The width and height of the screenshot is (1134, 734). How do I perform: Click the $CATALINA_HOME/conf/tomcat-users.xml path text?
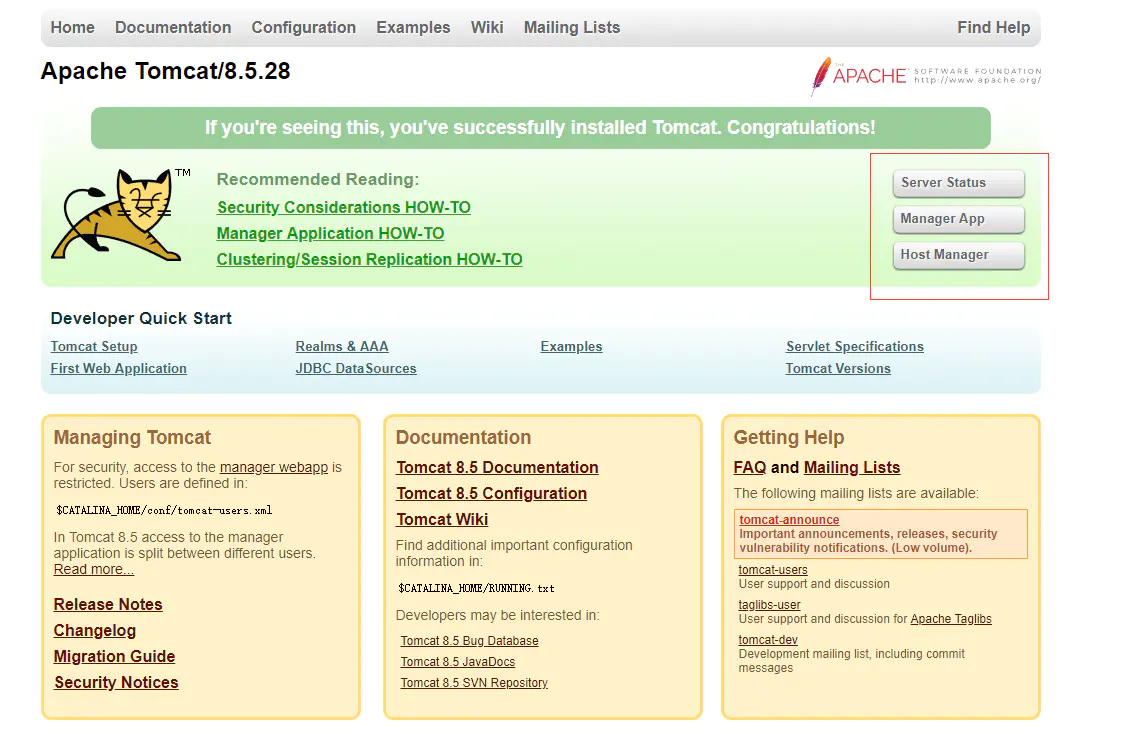[x=164, y=511]
